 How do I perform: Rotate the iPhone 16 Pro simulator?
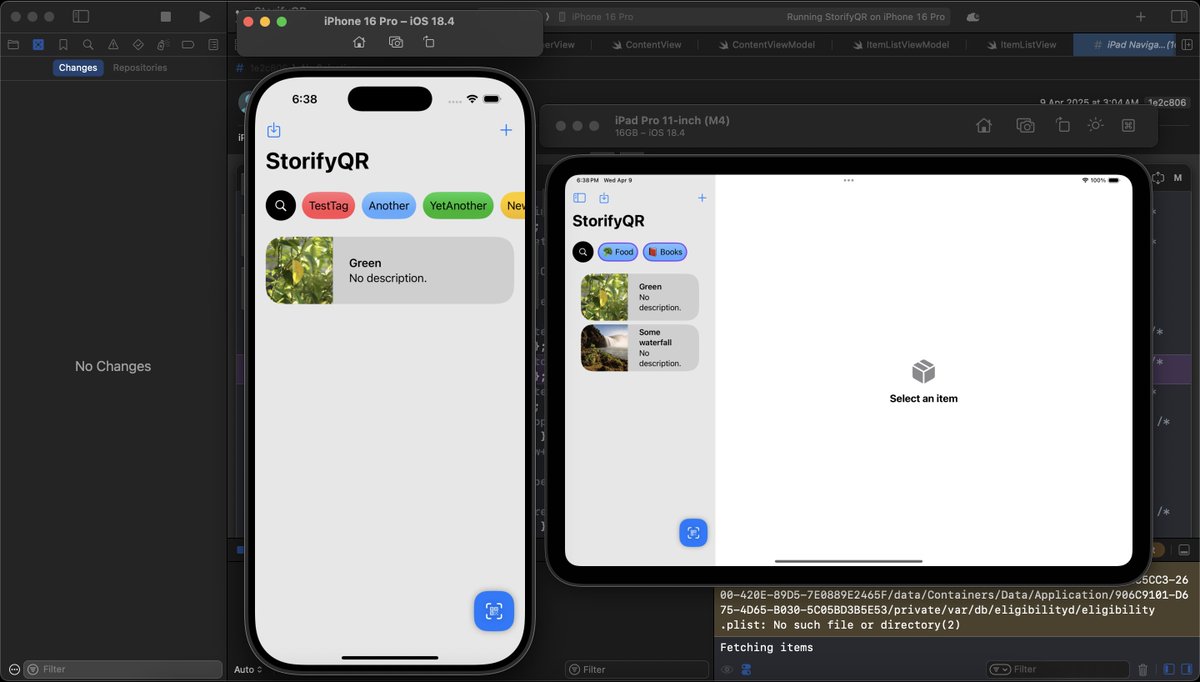point(429,42)
